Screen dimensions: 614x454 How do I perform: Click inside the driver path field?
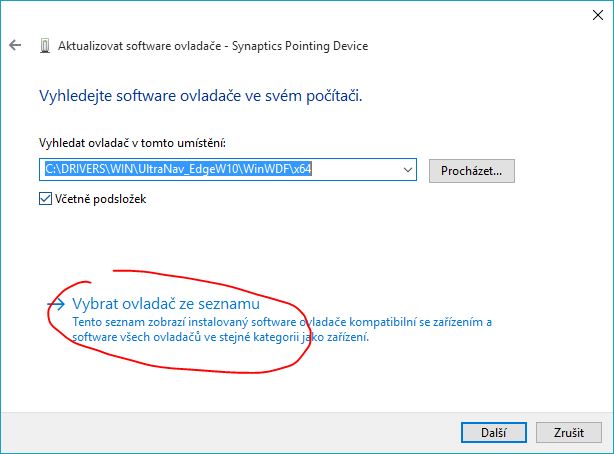click(x=360, y=170)
